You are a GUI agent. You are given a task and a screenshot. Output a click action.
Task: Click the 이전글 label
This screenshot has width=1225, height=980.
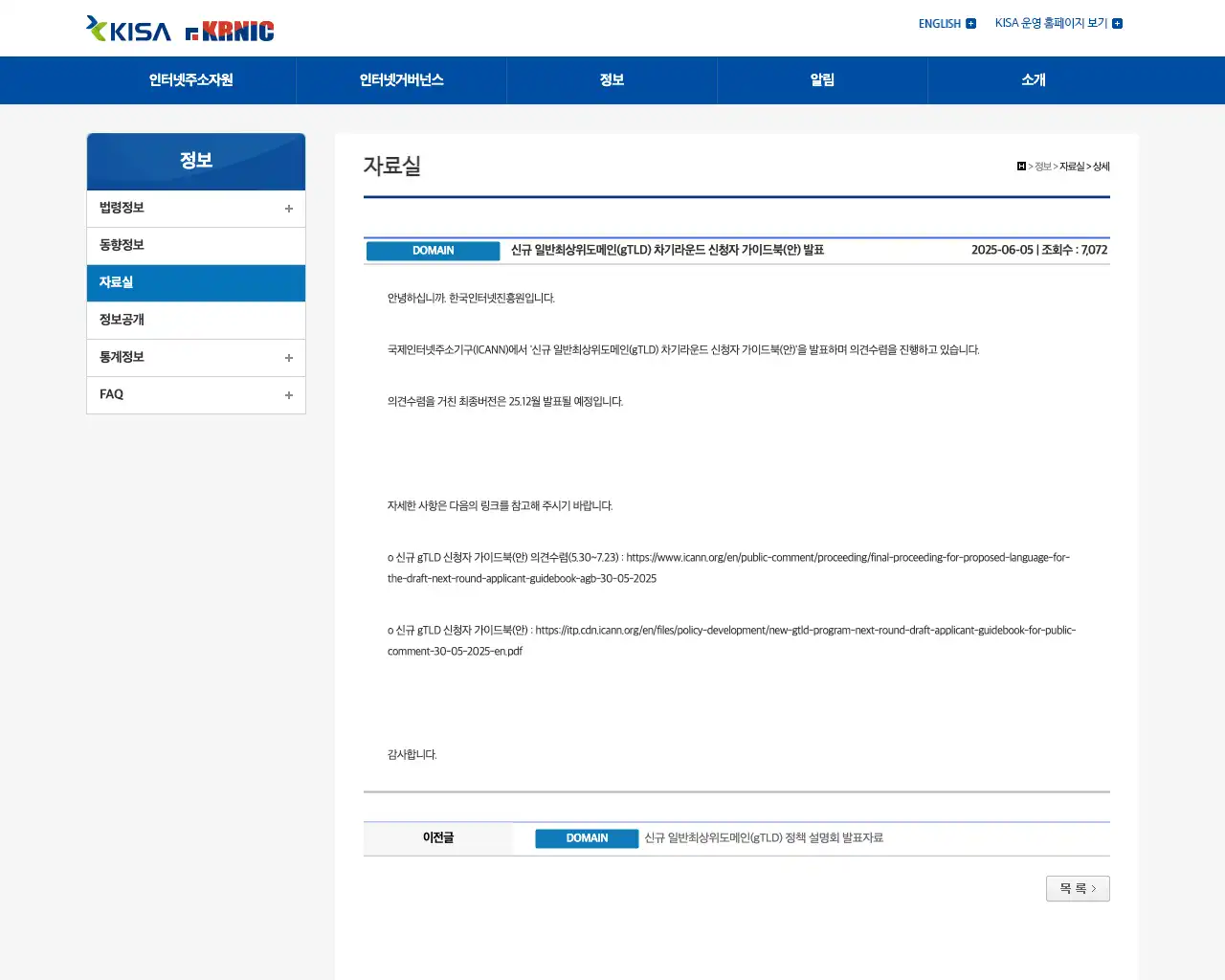(438, 837)
